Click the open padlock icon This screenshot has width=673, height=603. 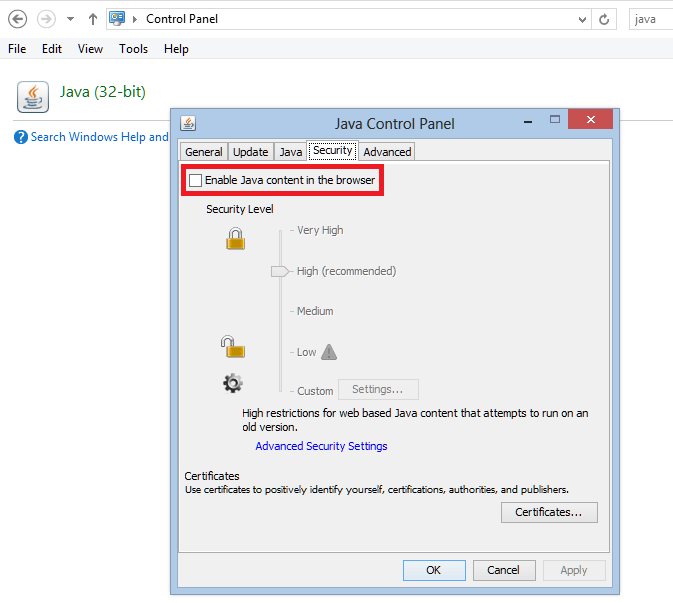pyautogui.click(x=233, y=347)
